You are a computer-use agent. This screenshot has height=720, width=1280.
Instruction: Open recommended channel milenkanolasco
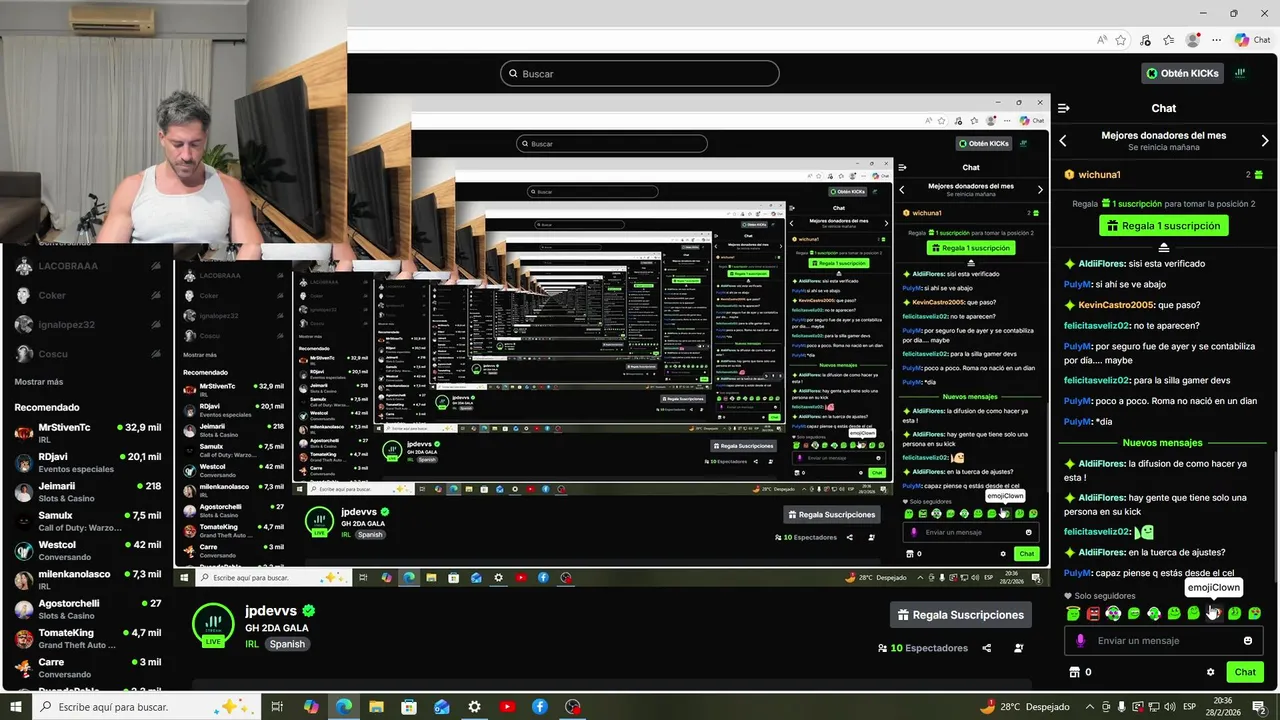coord(88,580)
